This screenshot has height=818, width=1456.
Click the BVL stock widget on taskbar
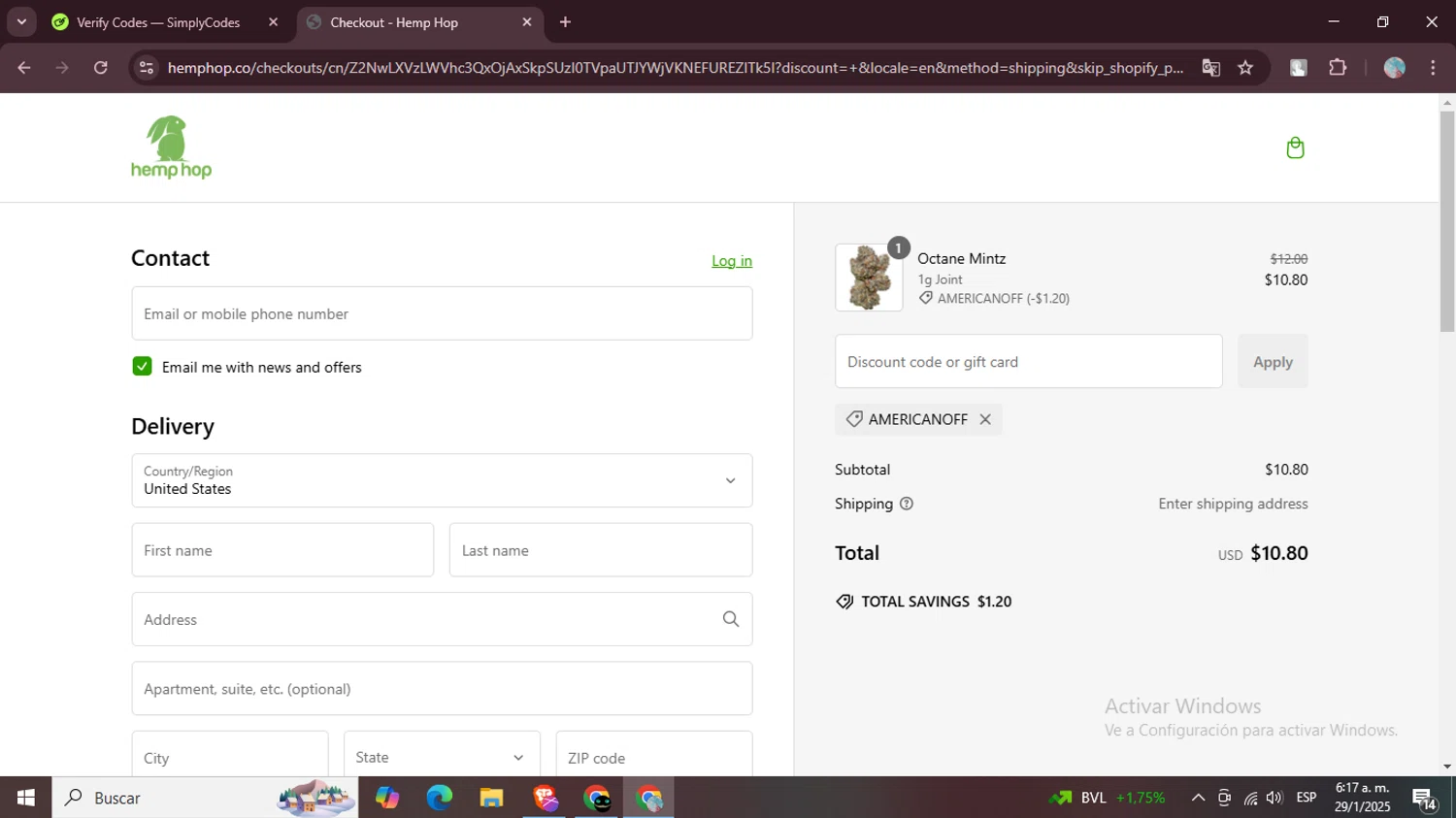click(x=1107, y=798)
